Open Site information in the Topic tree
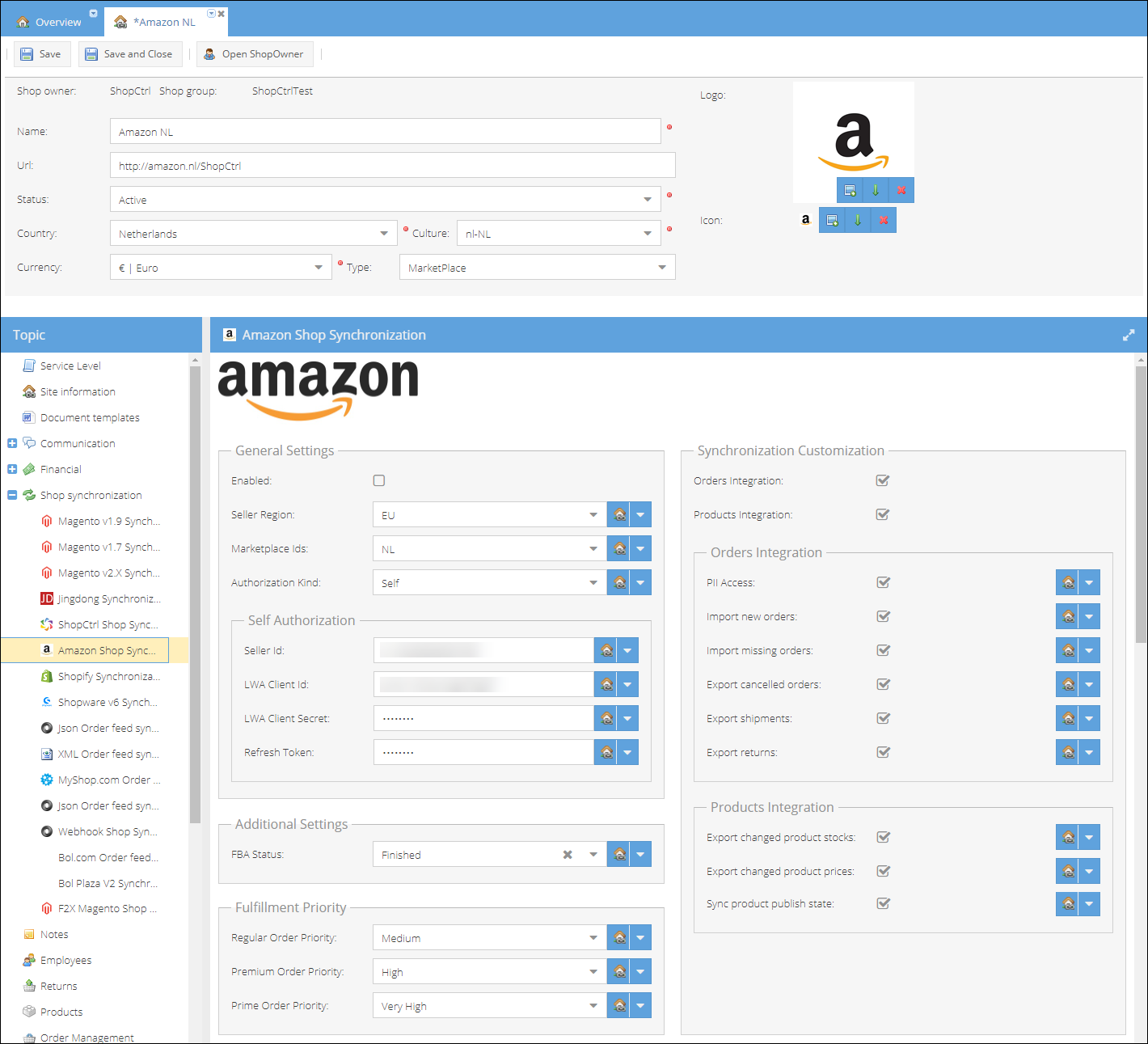 click(78, 391)
